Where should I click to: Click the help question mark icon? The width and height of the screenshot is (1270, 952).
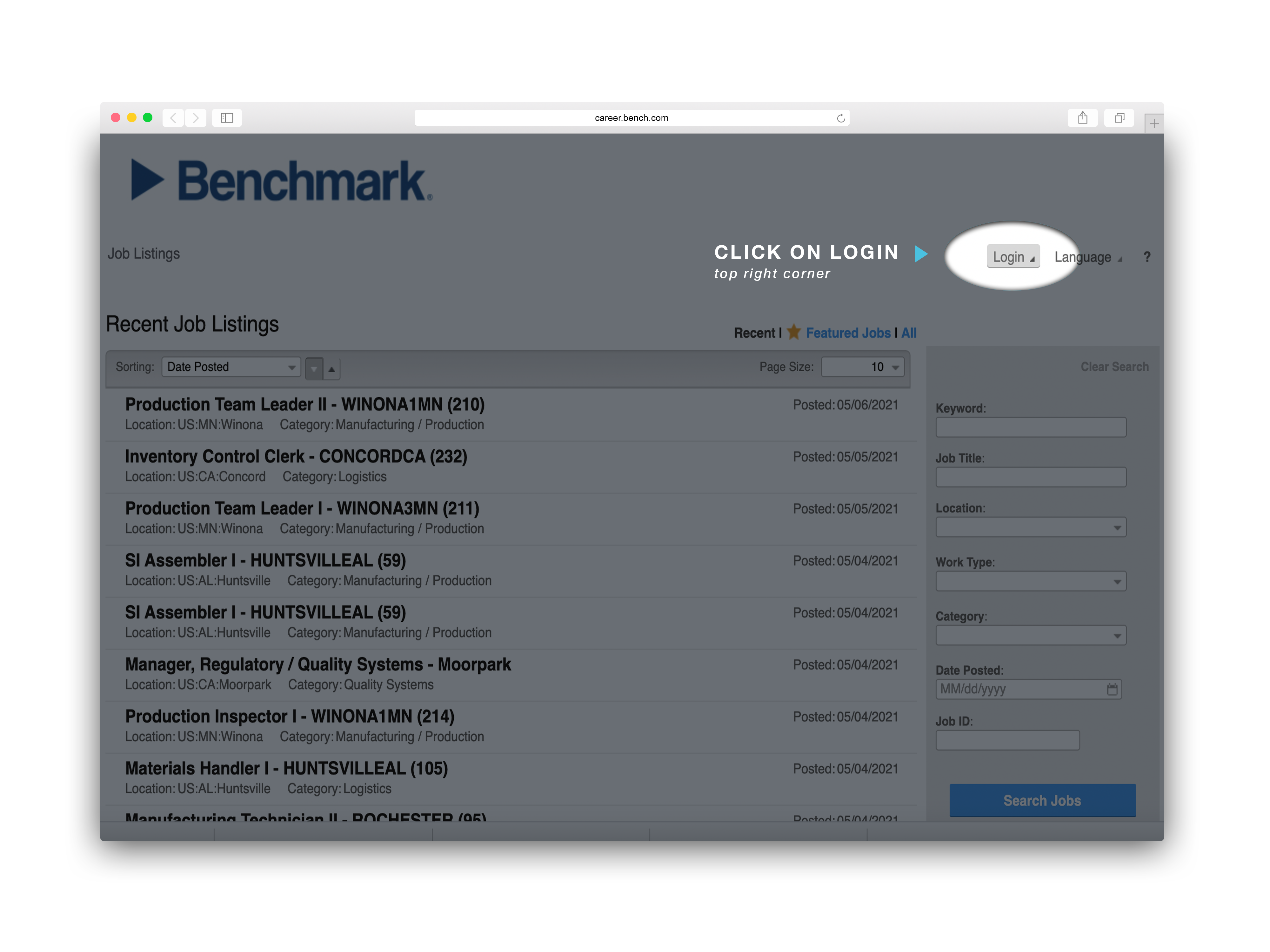(x=1146, y=257)
